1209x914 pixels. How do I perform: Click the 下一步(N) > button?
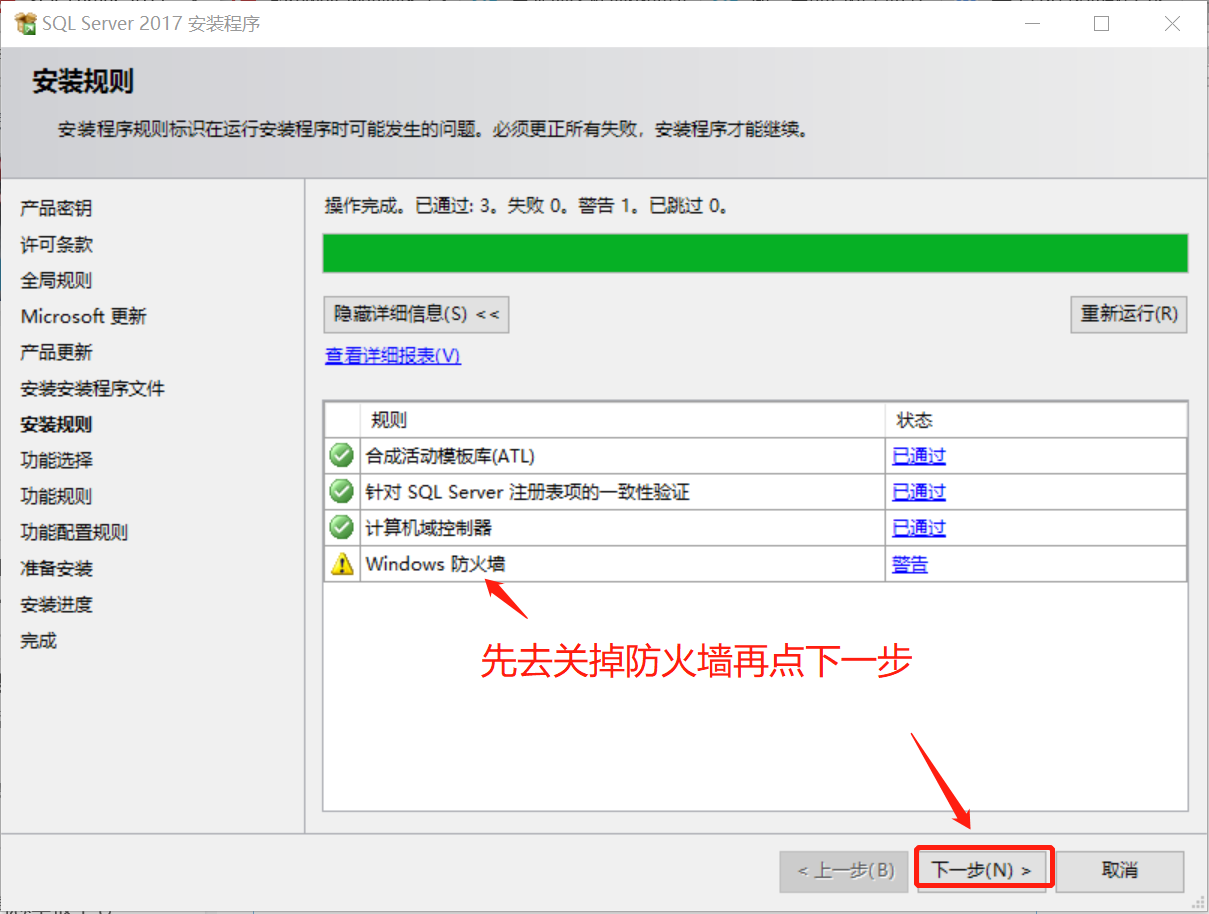985,871
